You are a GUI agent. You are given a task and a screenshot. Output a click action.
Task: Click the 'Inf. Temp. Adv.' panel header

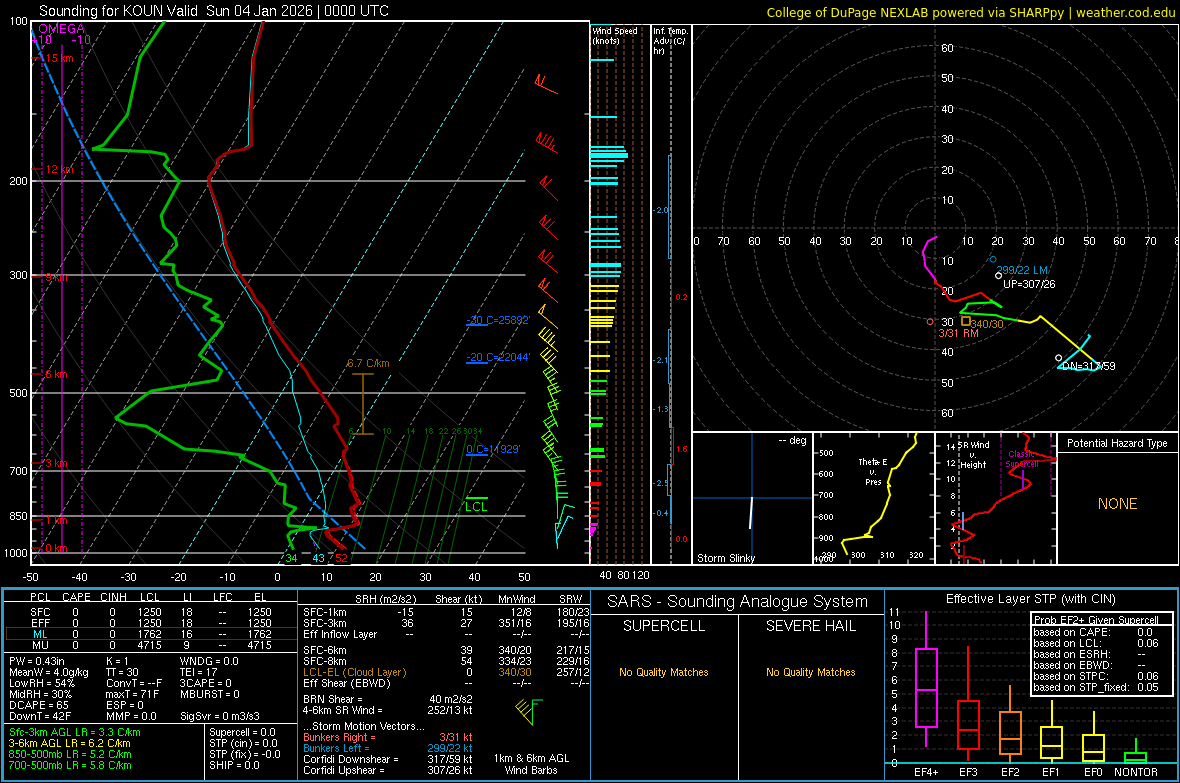click(x=670, y=41)
